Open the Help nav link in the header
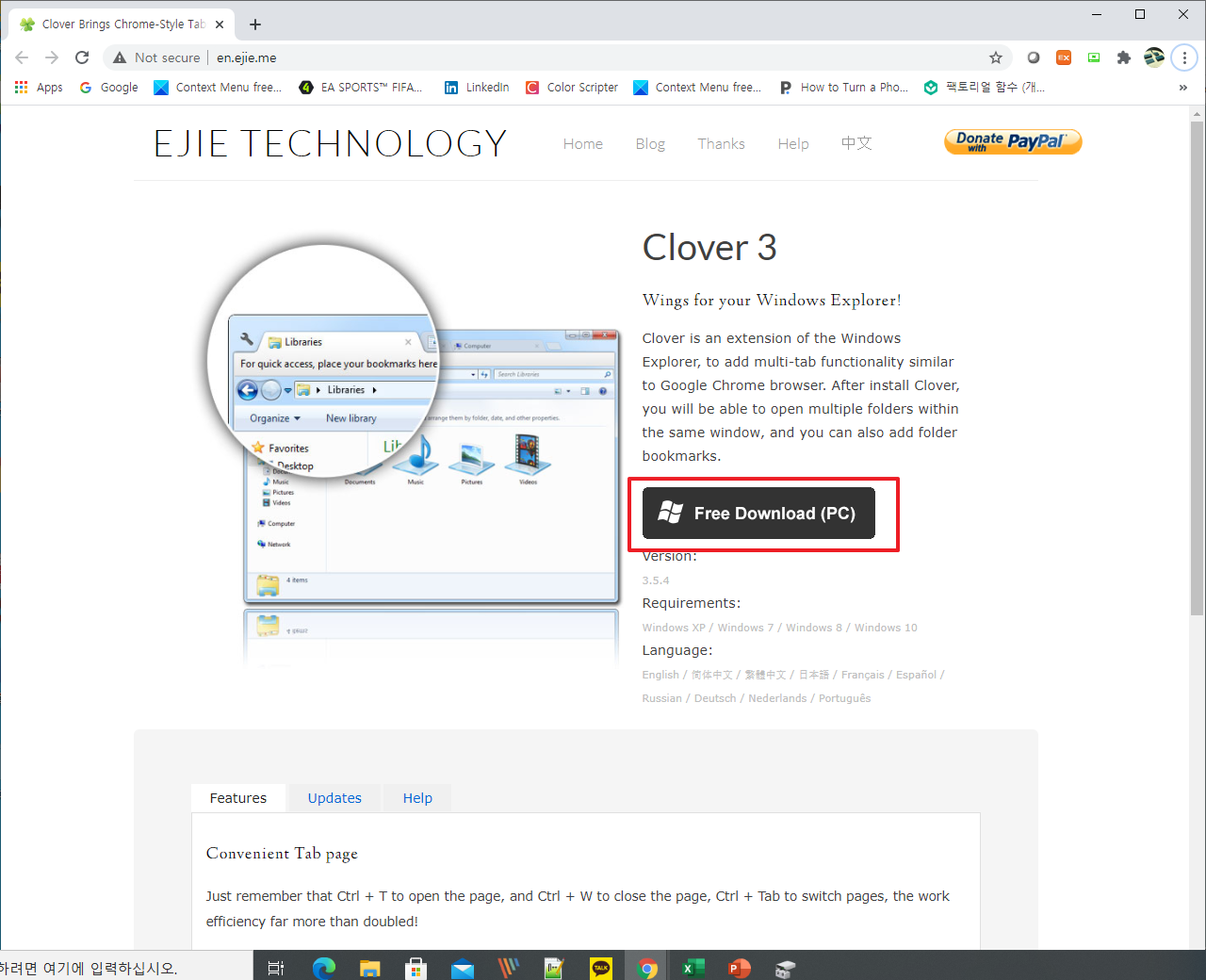The width and height of the screenshot is (1206, 980). [793, 143]
